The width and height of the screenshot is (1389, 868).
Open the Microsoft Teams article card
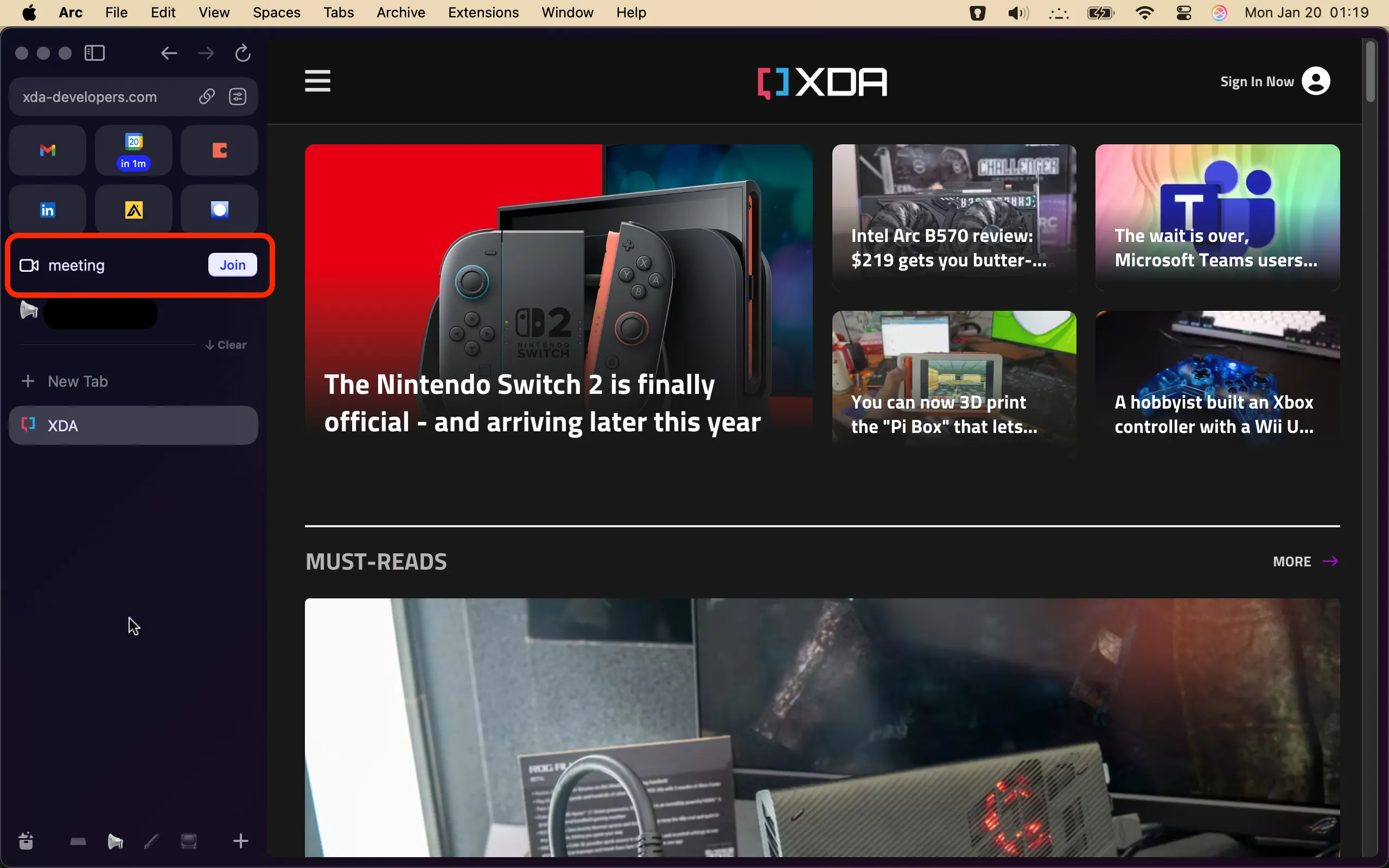click(1218, 218)
